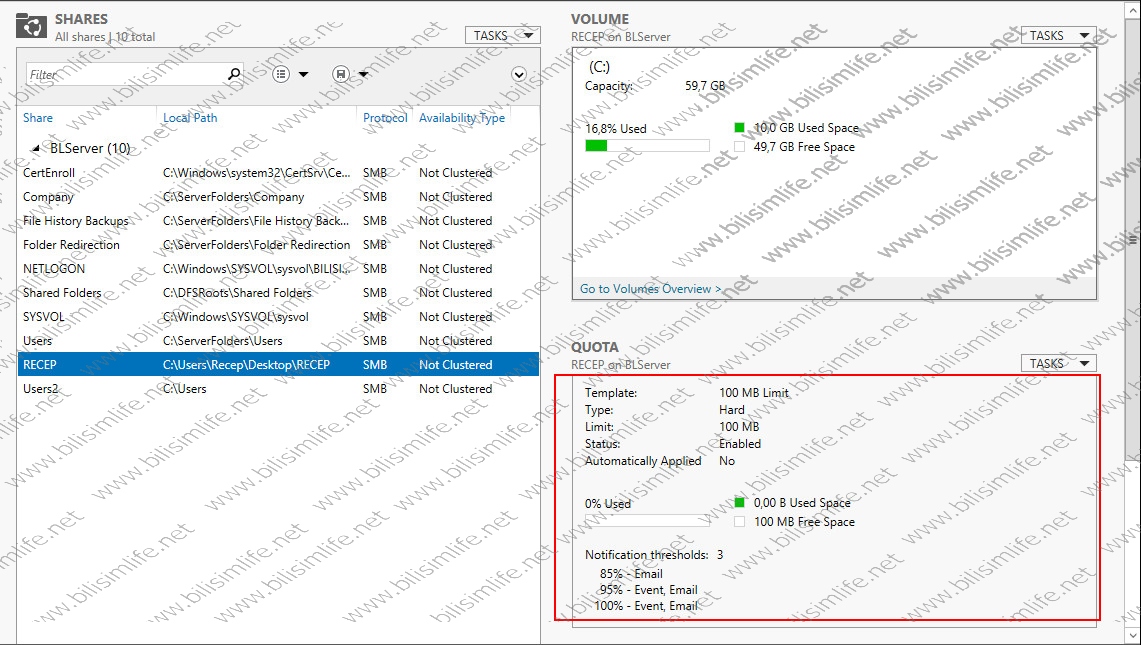Open the Shares TASKS dropdown
This screenshot has width=1141, height=645.
coord(503,36)
